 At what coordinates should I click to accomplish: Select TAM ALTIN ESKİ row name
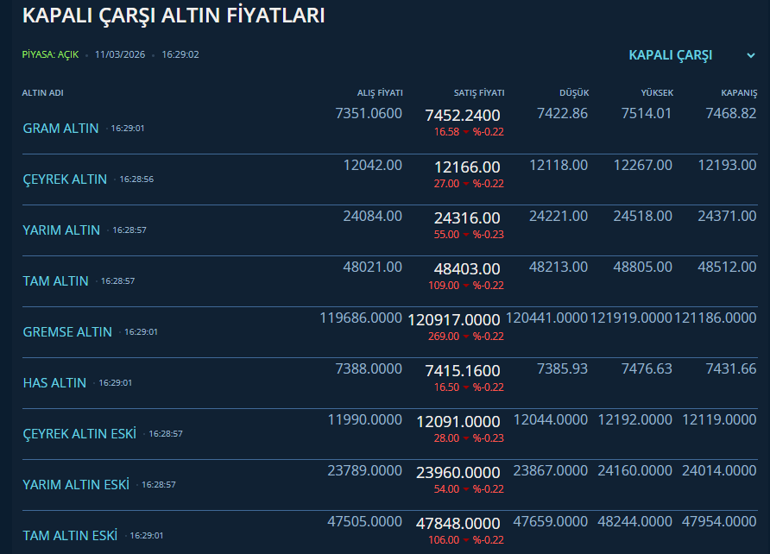click(70, 536)
